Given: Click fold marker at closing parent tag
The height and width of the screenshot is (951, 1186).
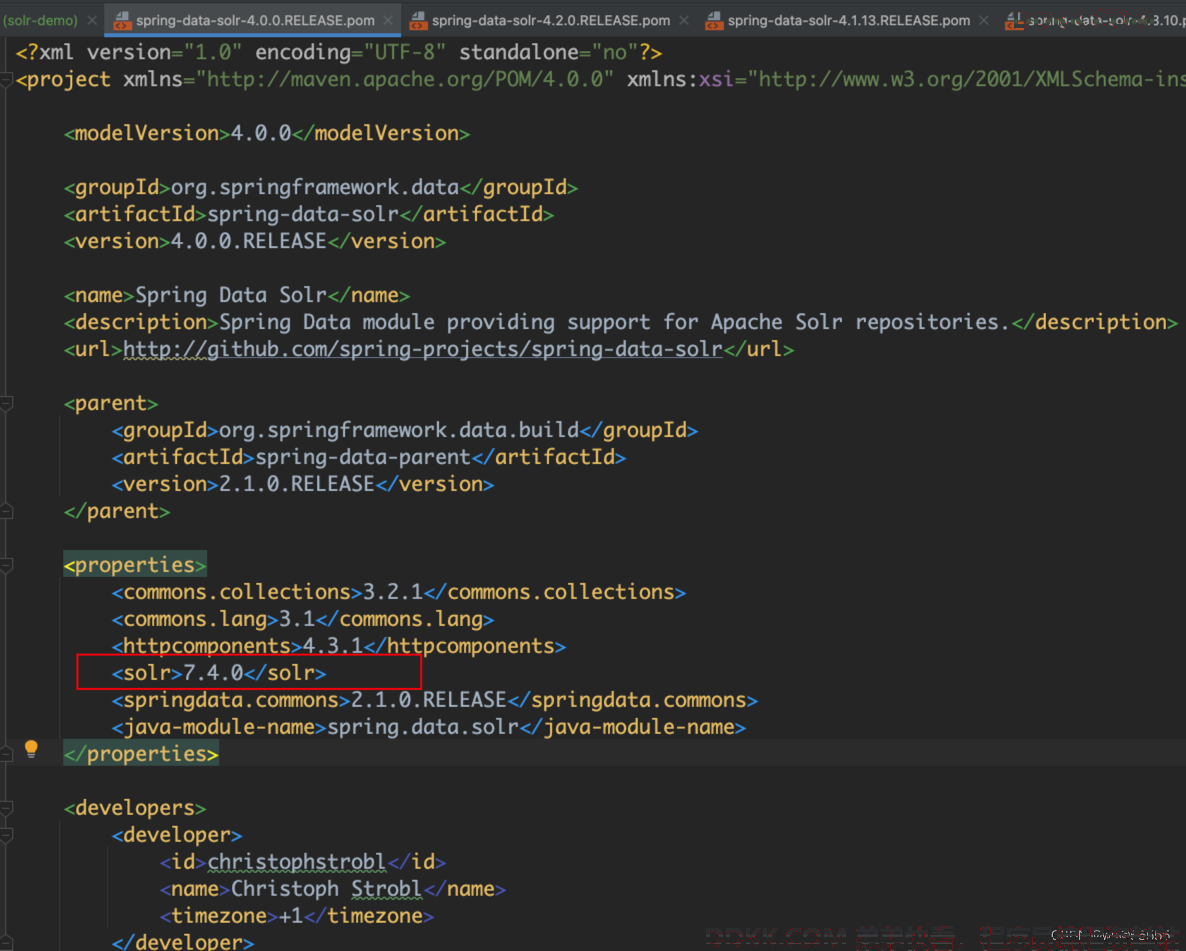Looking at the screenshot, I should pyautogui.click(x=6, y=511).
